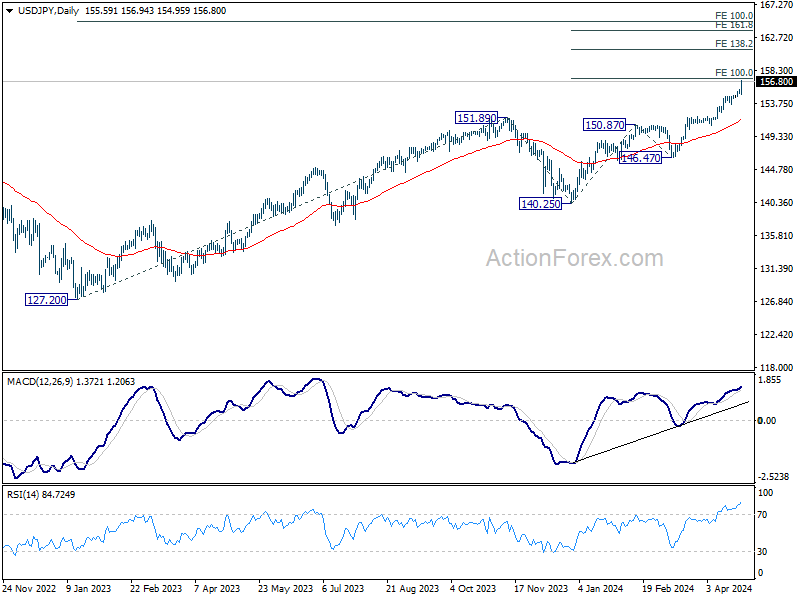Select the 146.470 price label

pyautogui.click(x=640, y=158)
